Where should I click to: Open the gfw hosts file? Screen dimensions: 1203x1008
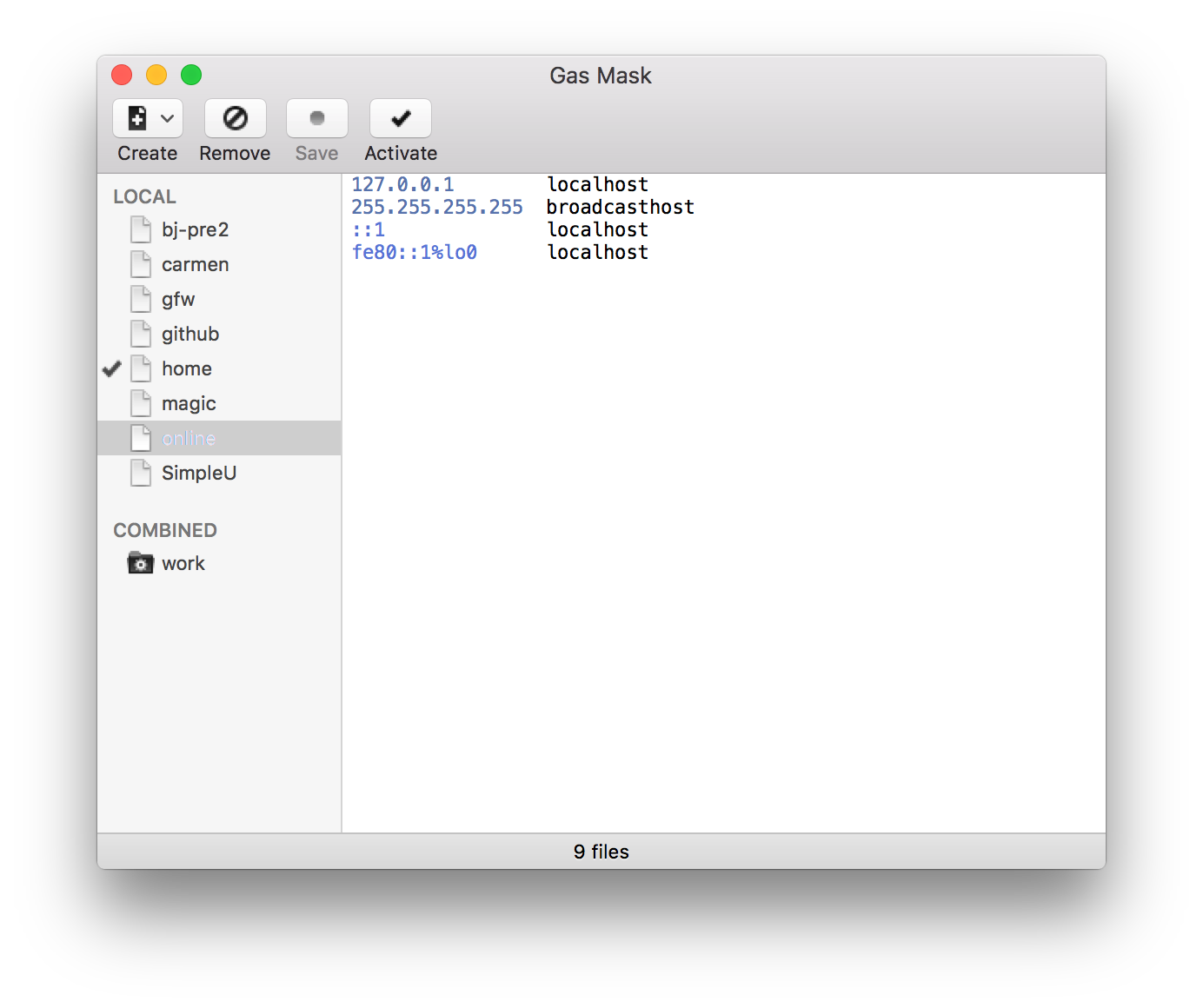[219, 299]
